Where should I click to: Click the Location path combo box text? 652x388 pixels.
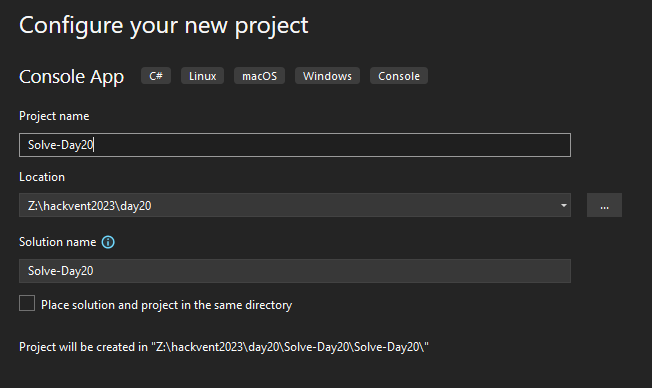[x=89, y=206]
